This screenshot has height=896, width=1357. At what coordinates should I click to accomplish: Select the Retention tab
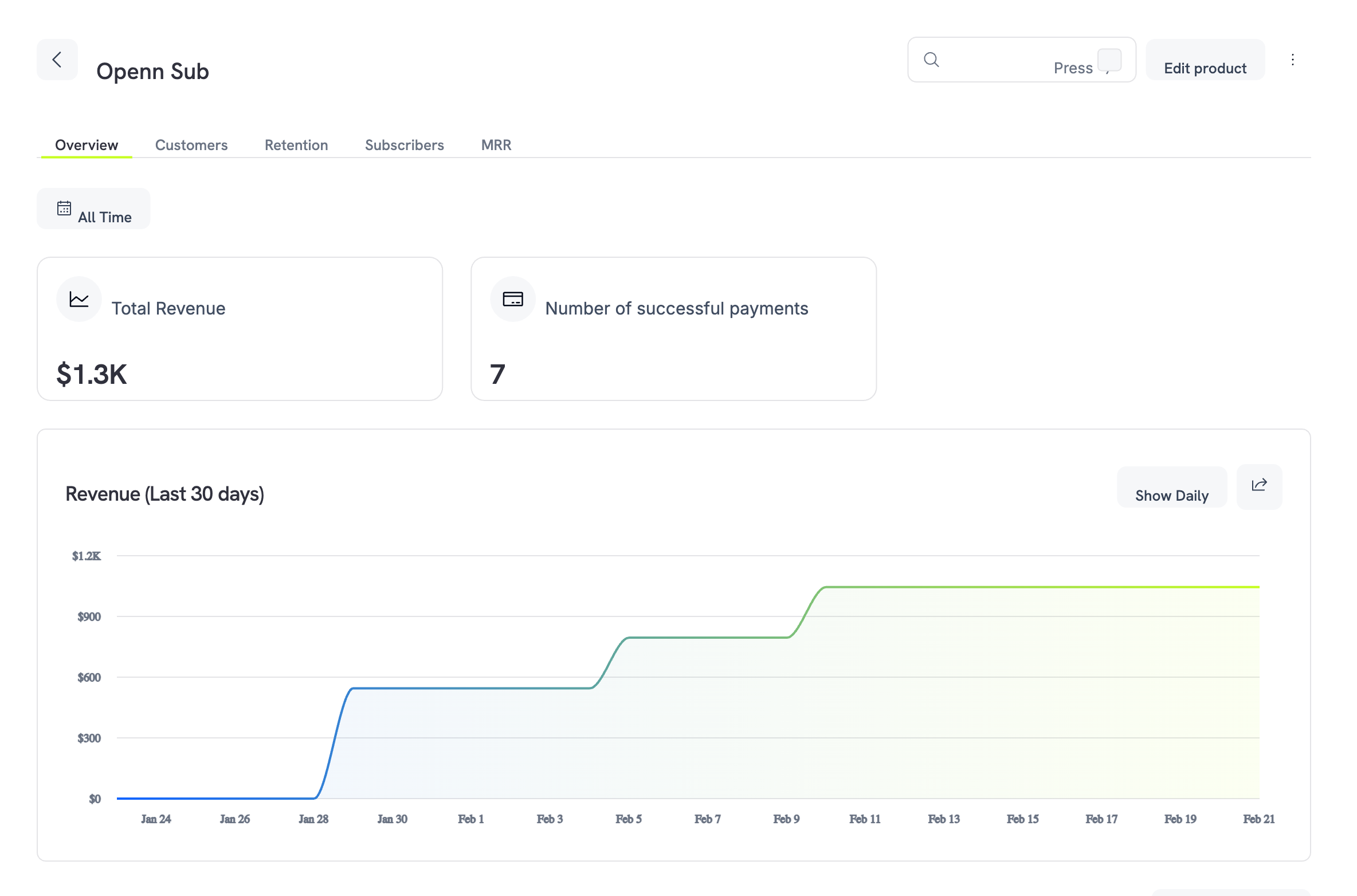tap(296, 145)
